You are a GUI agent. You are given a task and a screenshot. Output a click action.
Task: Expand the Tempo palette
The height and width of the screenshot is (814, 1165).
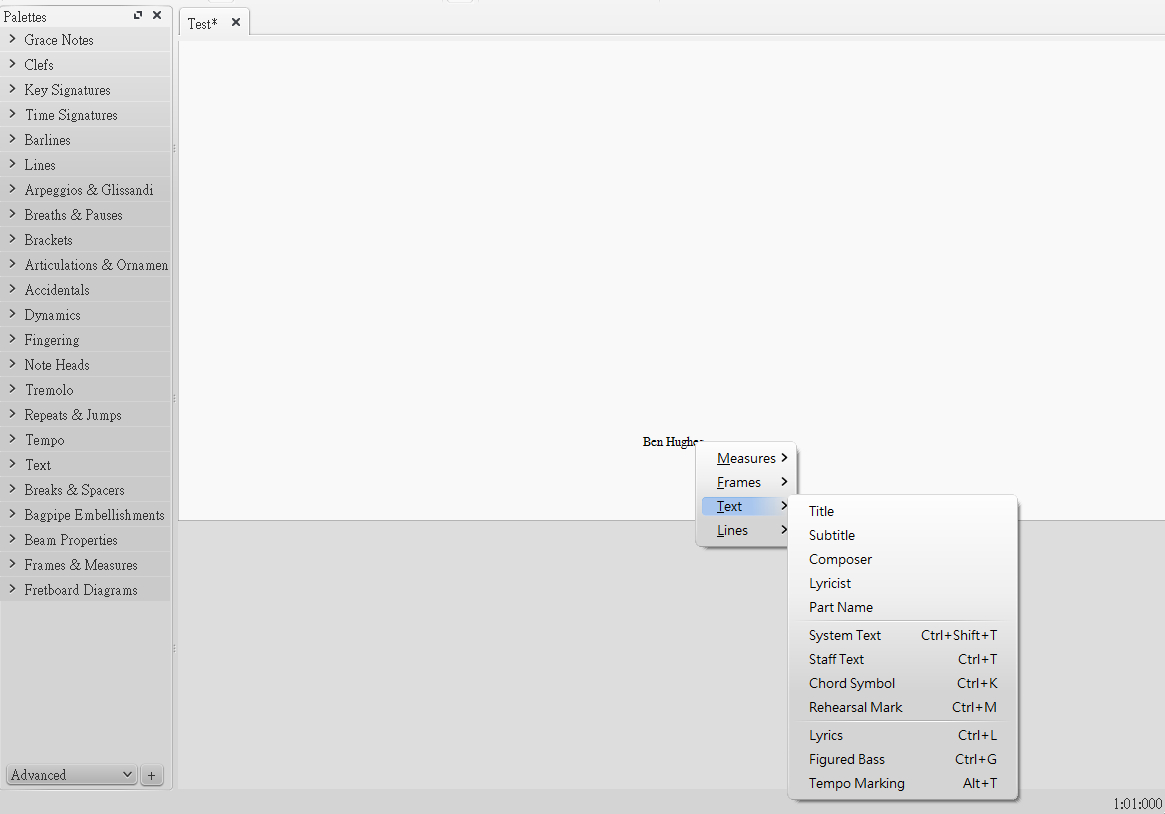pyautogui.click(x=45, y=439)
